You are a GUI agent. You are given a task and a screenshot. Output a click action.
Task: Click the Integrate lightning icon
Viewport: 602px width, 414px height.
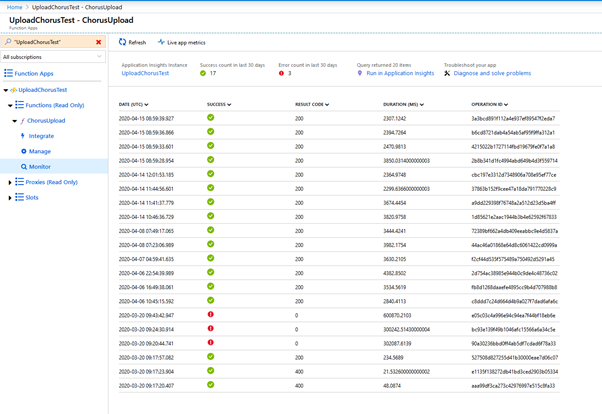point(23,136)
